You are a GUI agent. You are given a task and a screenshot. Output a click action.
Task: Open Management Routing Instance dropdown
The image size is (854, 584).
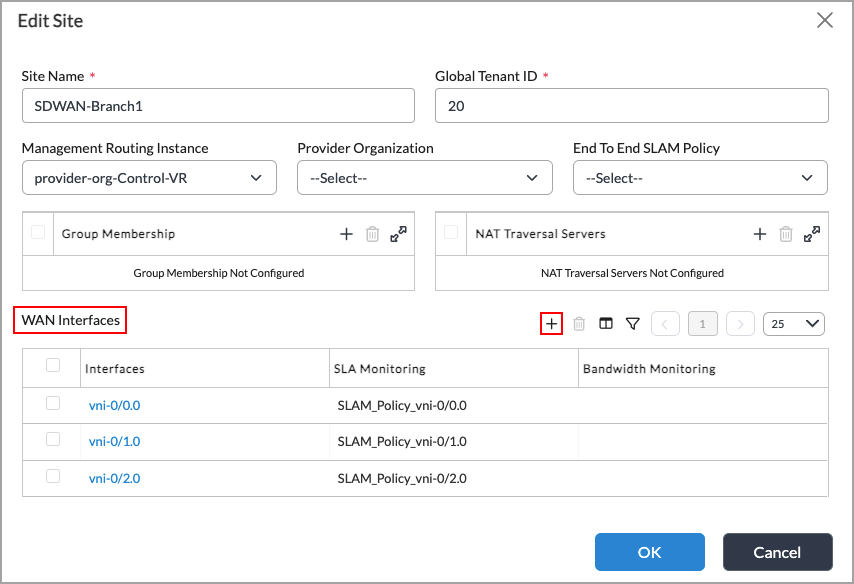click(x=149, y=178)
